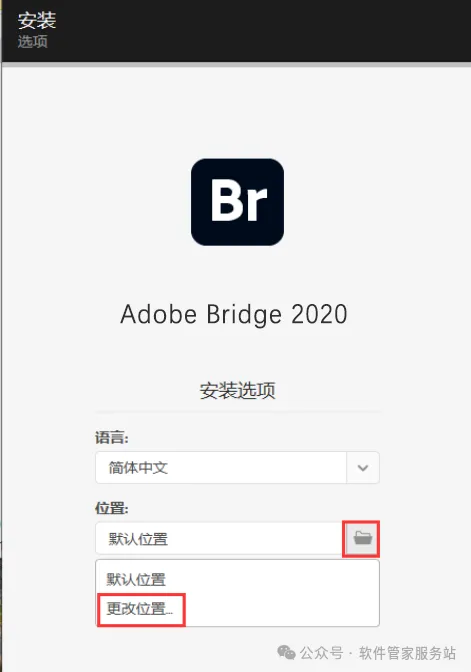Click the Adobe Bridge "Br" logo

[x=237, y=202]
